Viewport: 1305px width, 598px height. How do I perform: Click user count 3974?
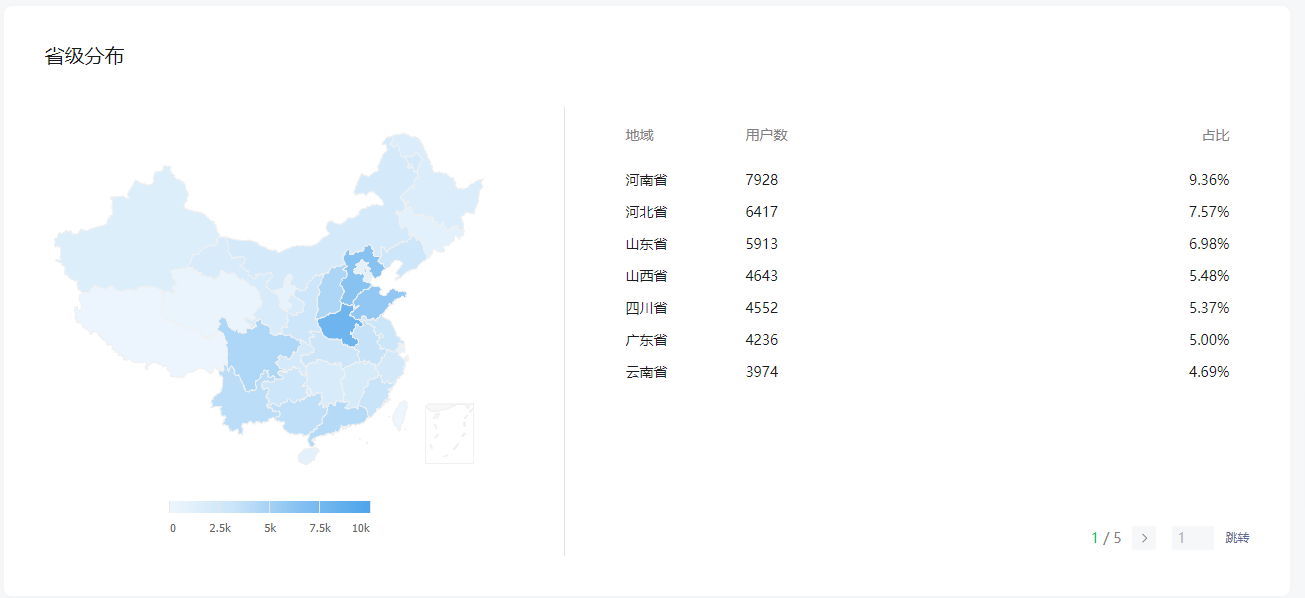click(762, 372)
